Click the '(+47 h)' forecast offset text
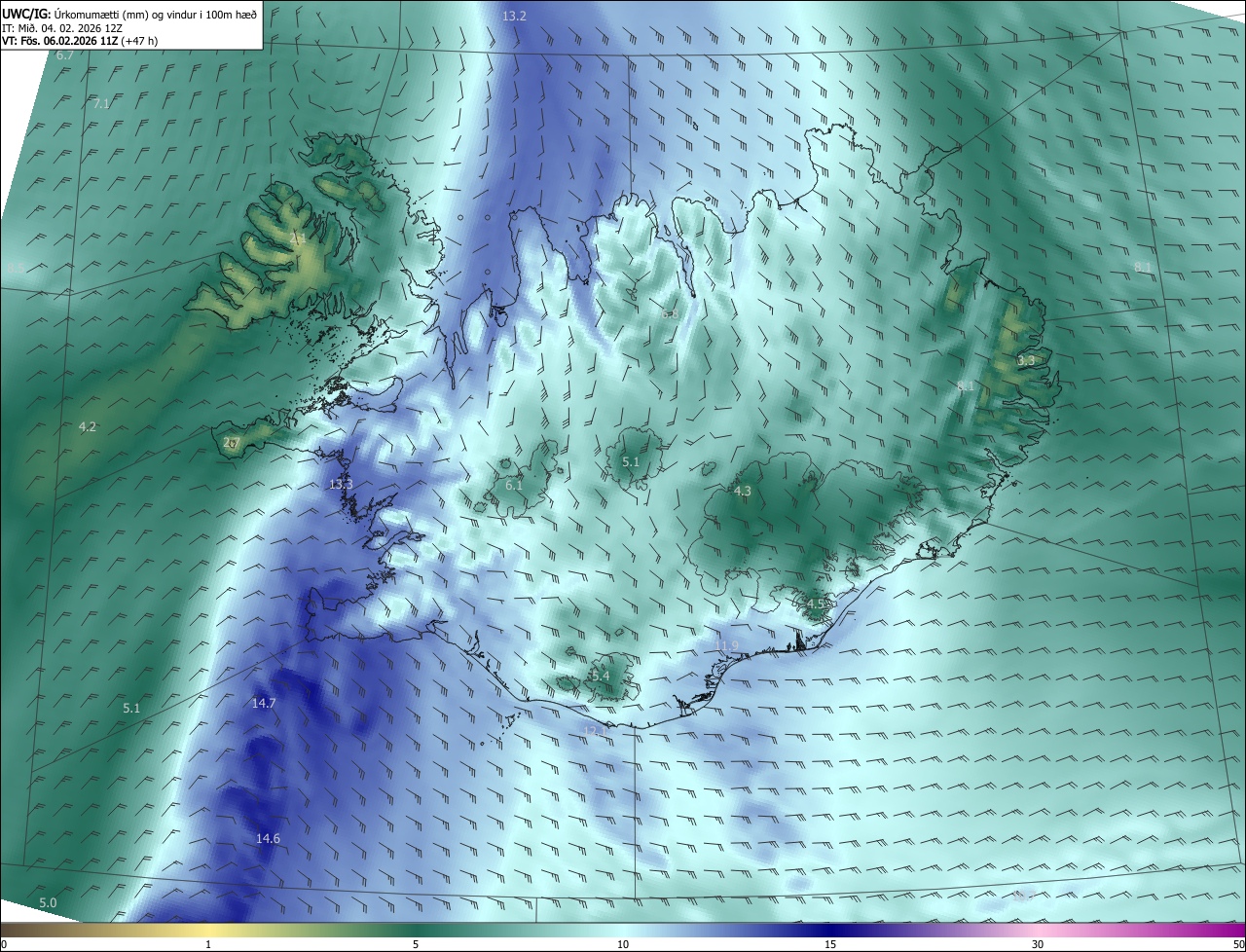 click(x=139, y=41)
